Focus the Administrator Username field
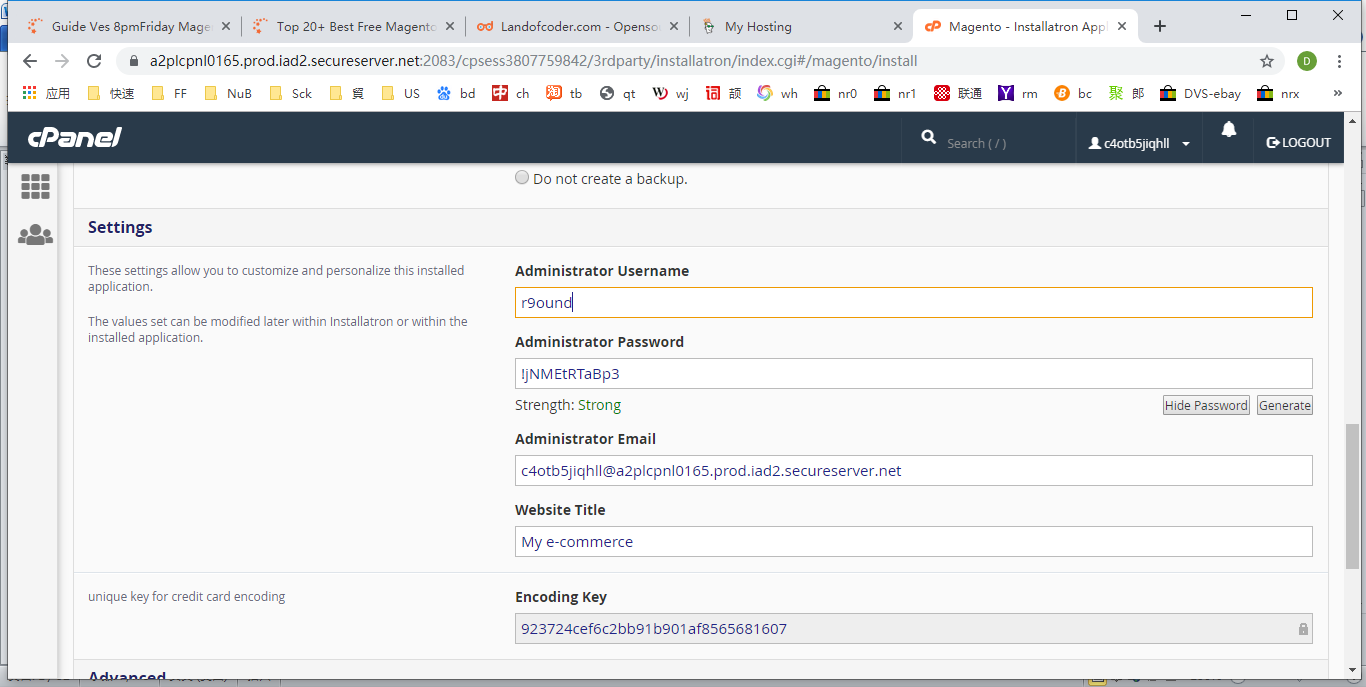 click(913, 303)
